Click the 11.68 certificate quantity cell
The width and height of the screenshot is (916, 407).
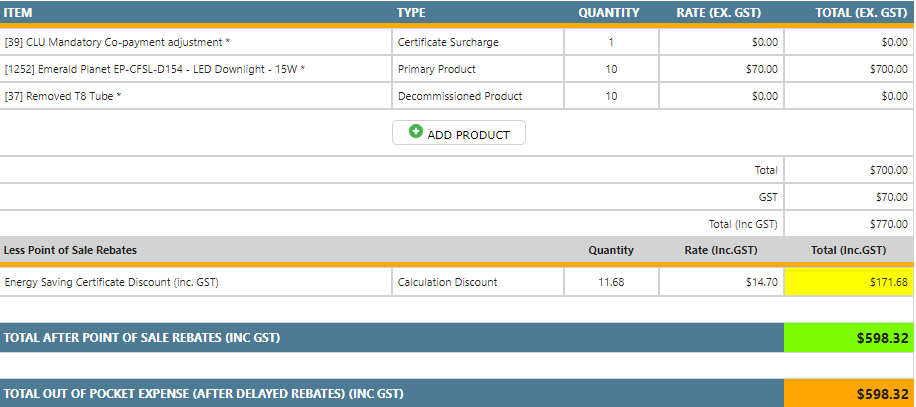click(x=611, y=282)
